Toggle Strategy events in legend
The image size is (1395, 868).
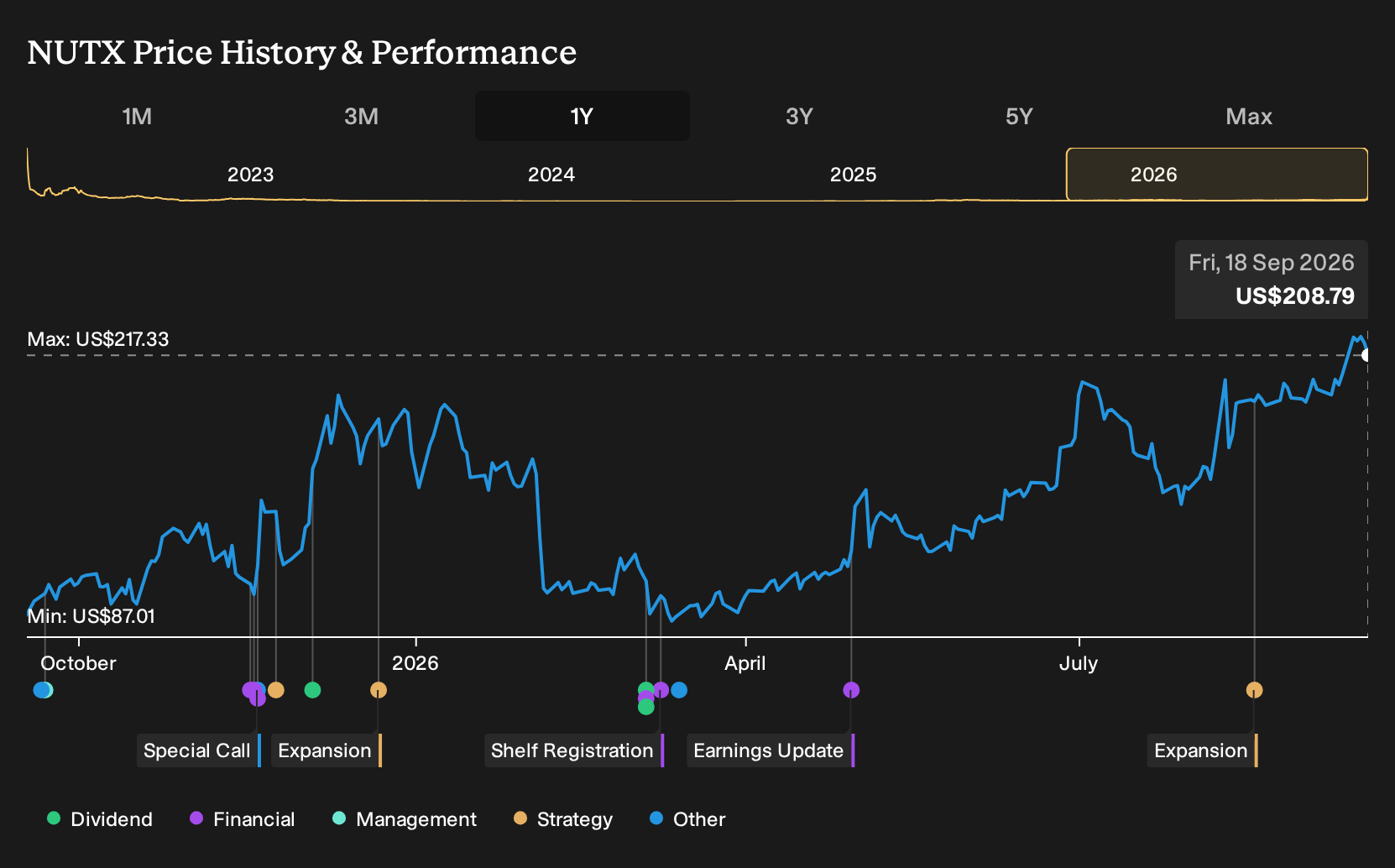click(563, 819)
